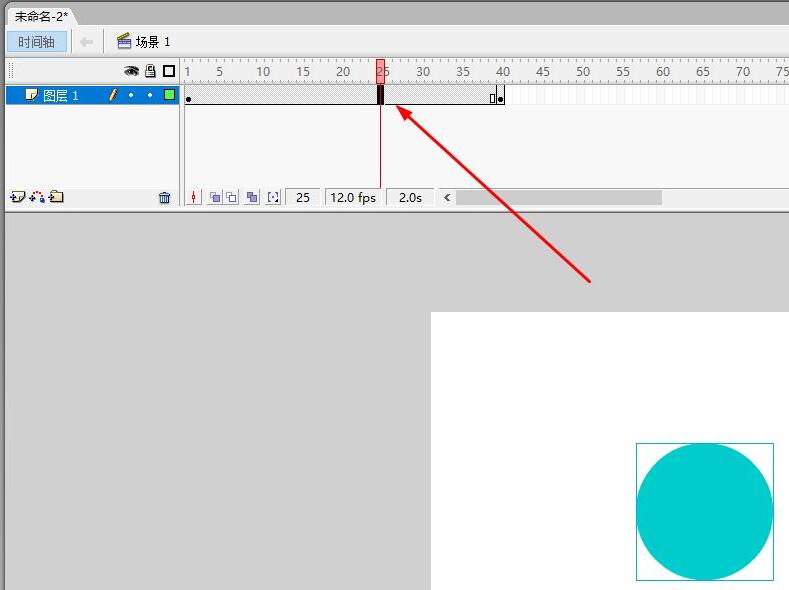Click green outline color swatch of 图层 1
Screen dimensions: 789x590
[170, 95]
